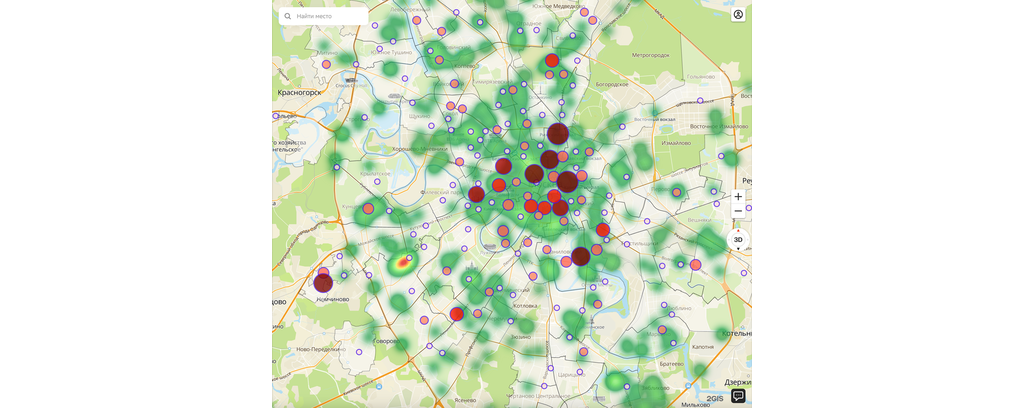
Task: Click the 'Южное Медведково' label
Action: point(556,6)
